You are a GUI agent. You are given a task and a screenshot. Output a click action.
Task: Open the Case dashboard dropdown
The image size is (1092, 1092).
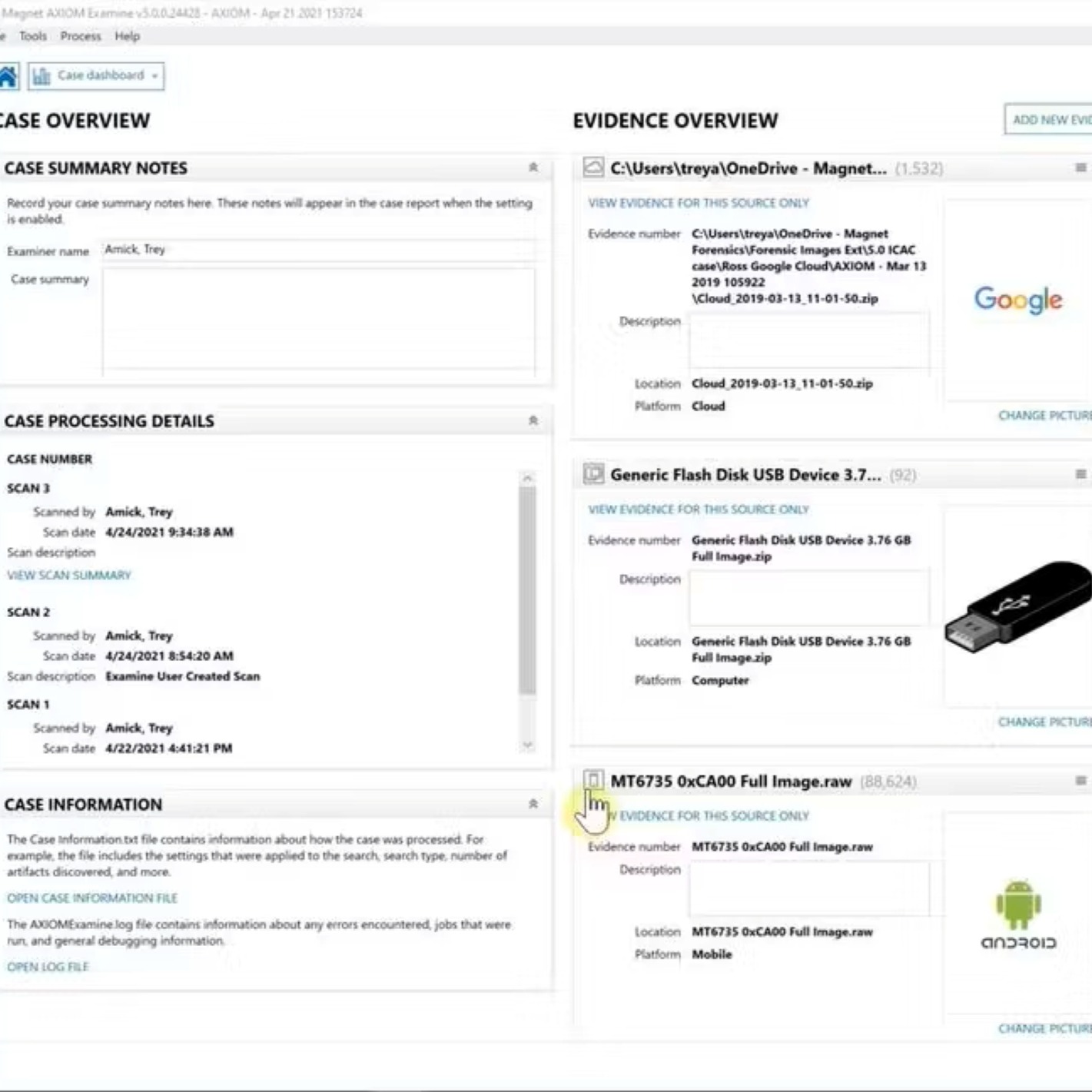click(96, 76)
